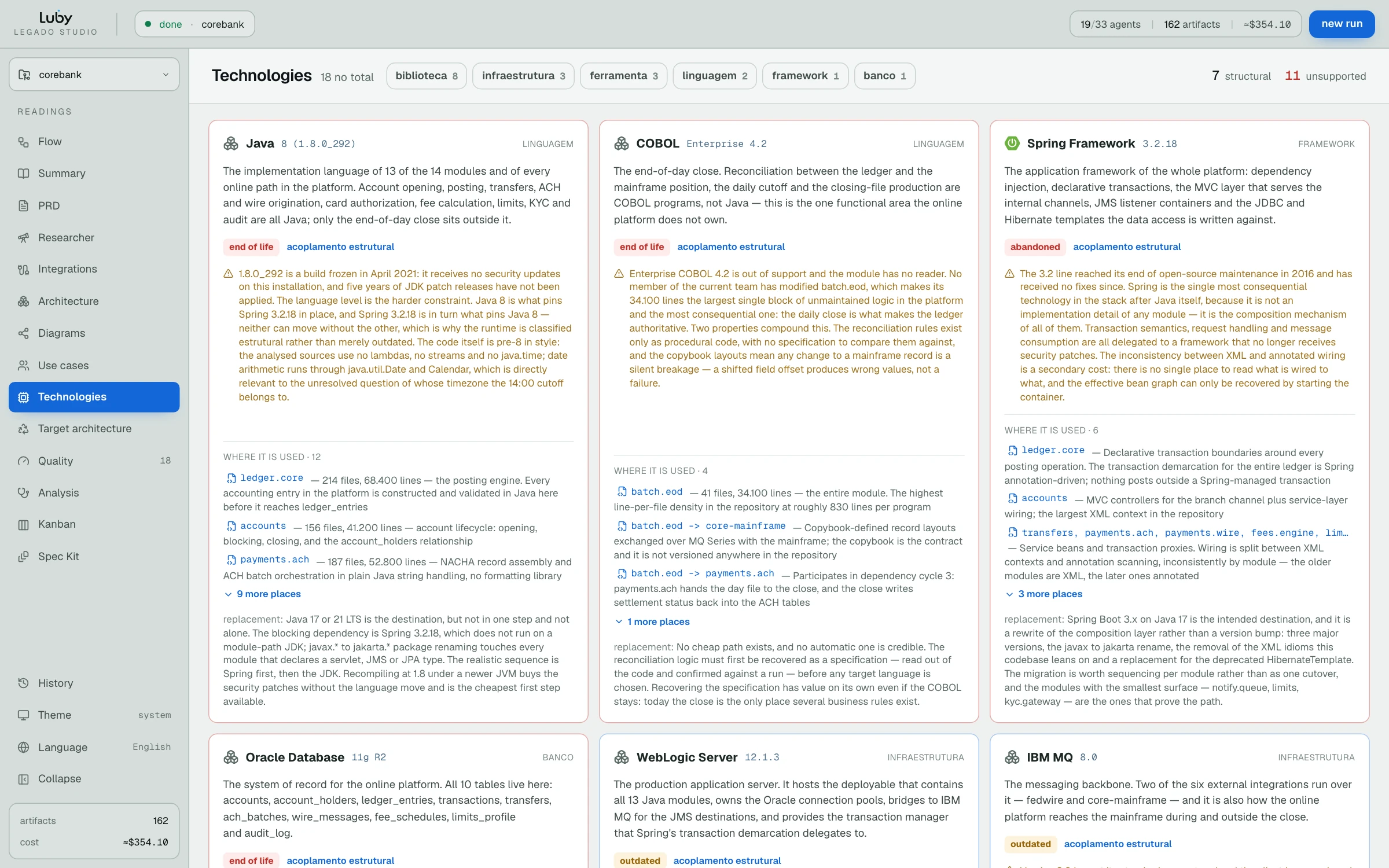Click the IBM MQ card icon

tap(1012, 757)
